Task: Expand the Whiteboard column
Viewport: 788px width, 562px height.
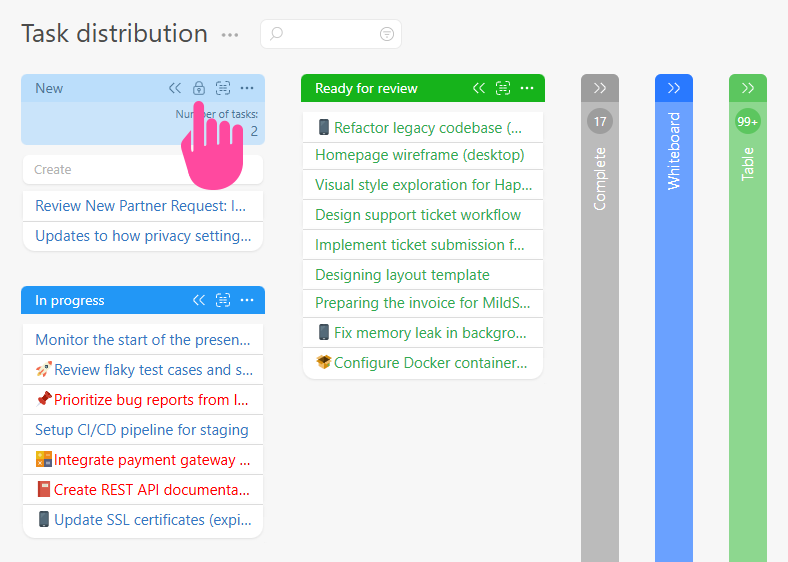Action: pos(674,88)
